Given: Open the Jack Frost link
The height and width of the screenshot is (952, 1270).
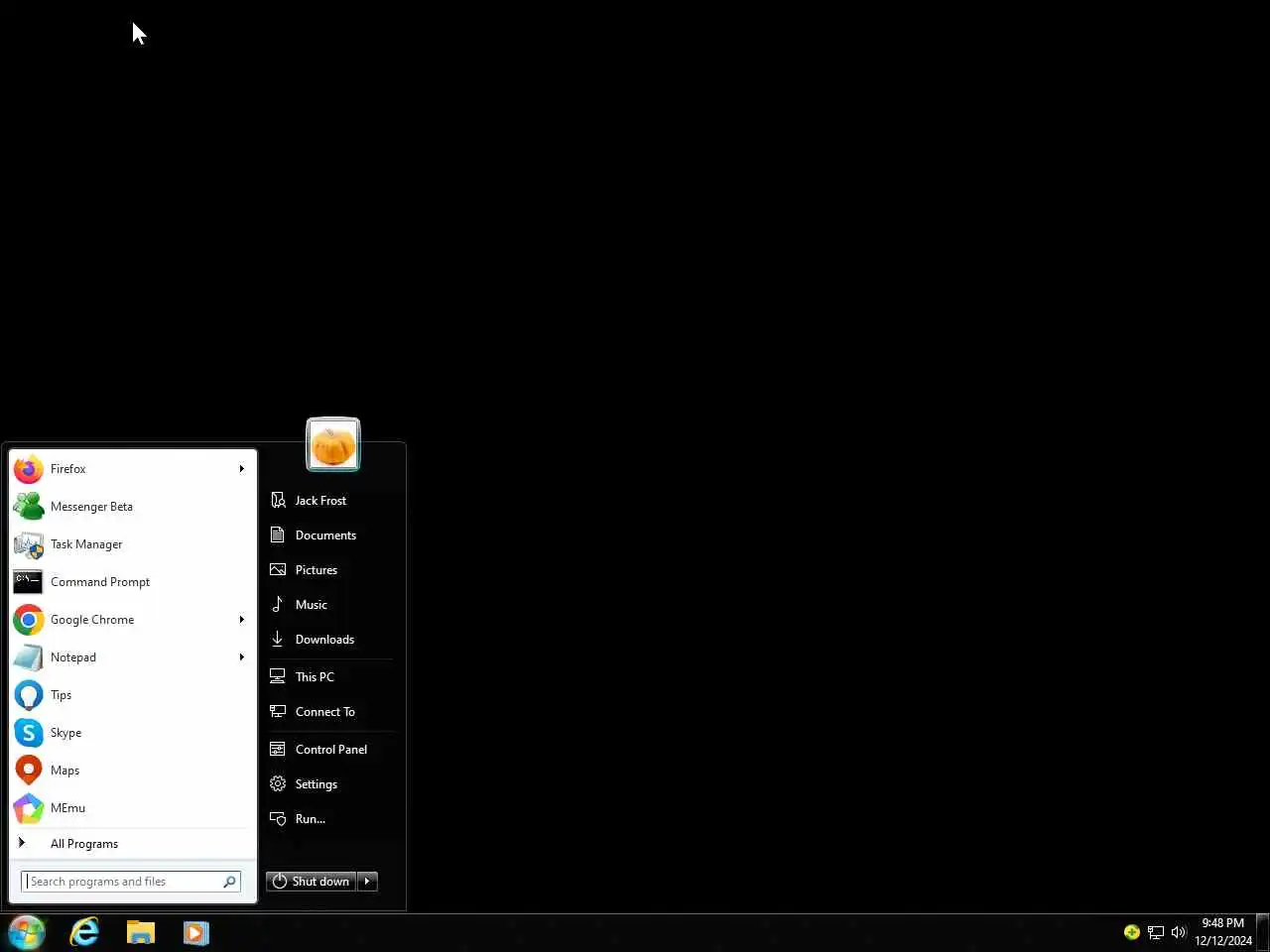Looking at the screenshot, I should tap(320, 501).
